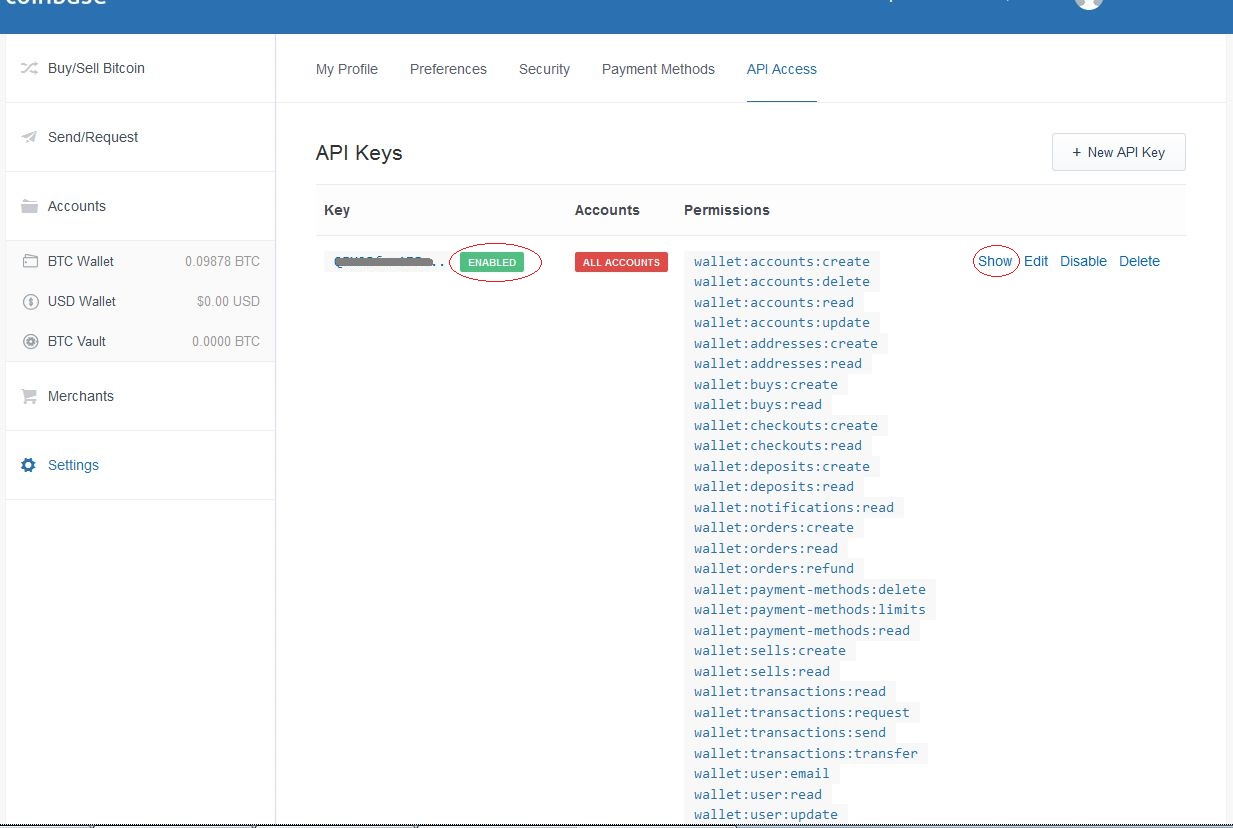Viewport: 1233px width, 828px height.
Task: Click the Accounts column header
Action: [x=607, y=210]
